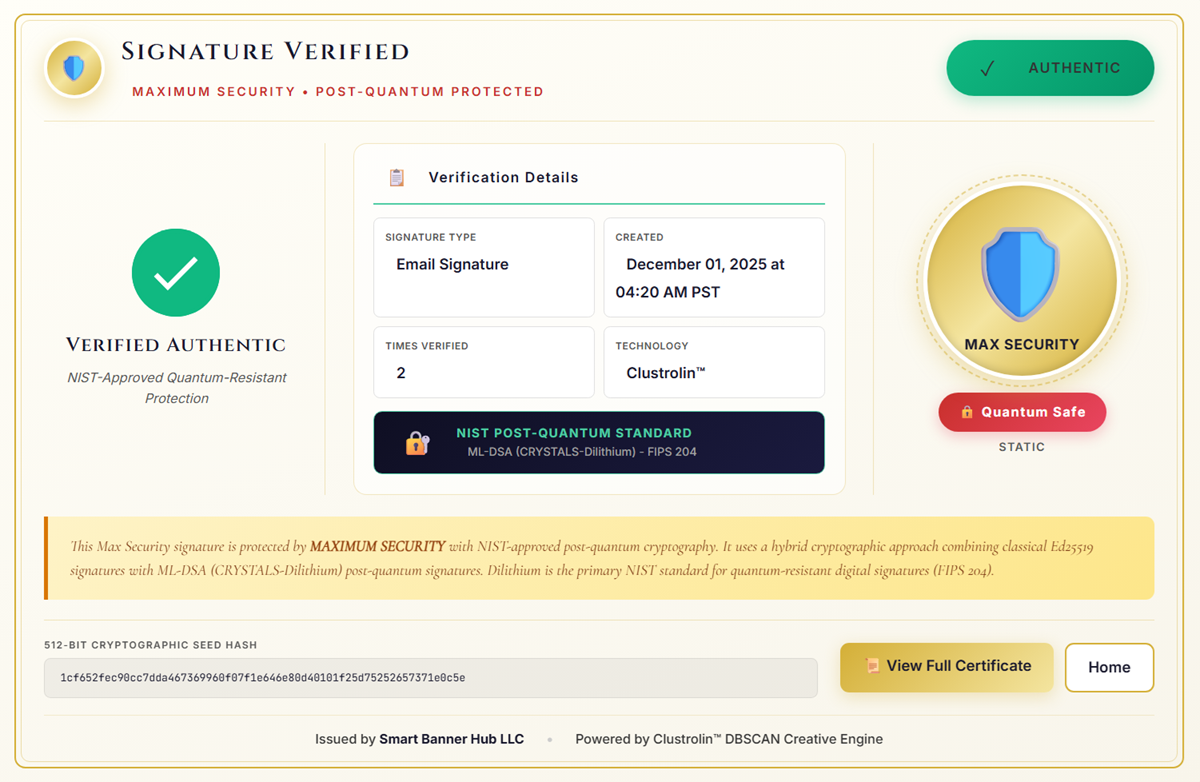The width and height of the screenshot is (1200, 782).
Task: Click the Powered by Clustrolin DBSCAN text
Action: (x=728, y=739)
